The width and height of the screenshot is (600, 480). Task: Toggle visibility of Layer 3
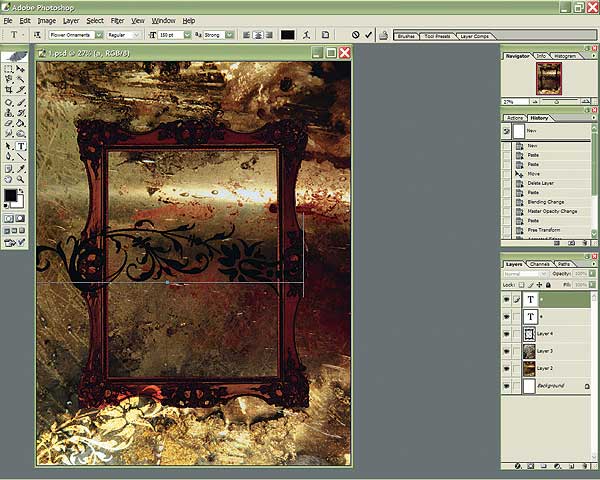tap(508, 351)
